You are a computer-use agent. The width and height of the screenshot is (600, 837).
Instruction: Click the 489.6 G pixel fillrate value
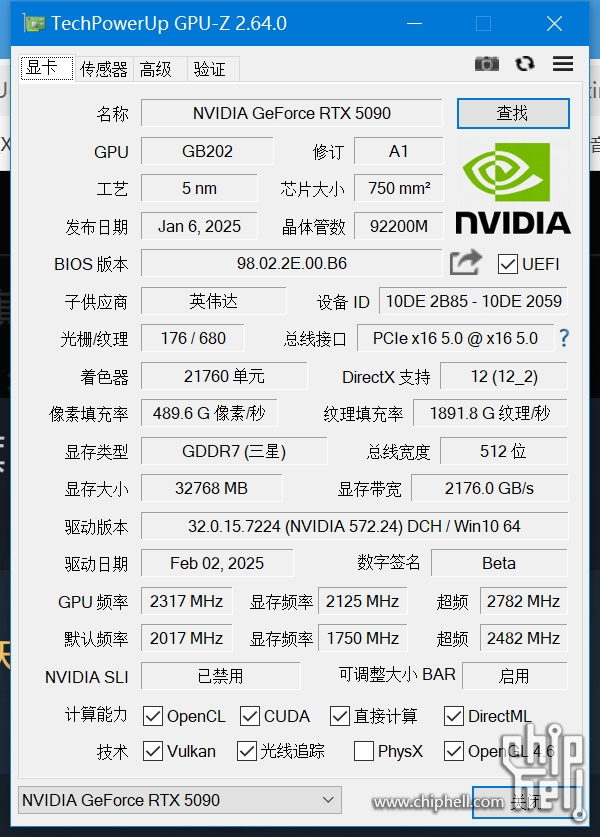[x=209, y=413]
